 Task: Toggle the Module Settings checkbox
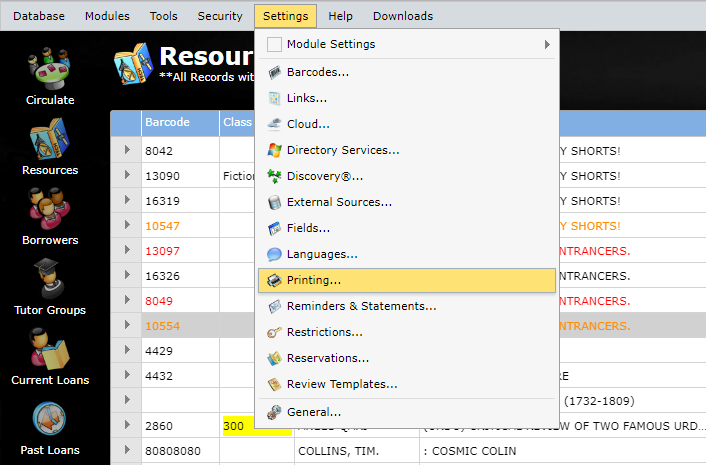tap(274, 44)
